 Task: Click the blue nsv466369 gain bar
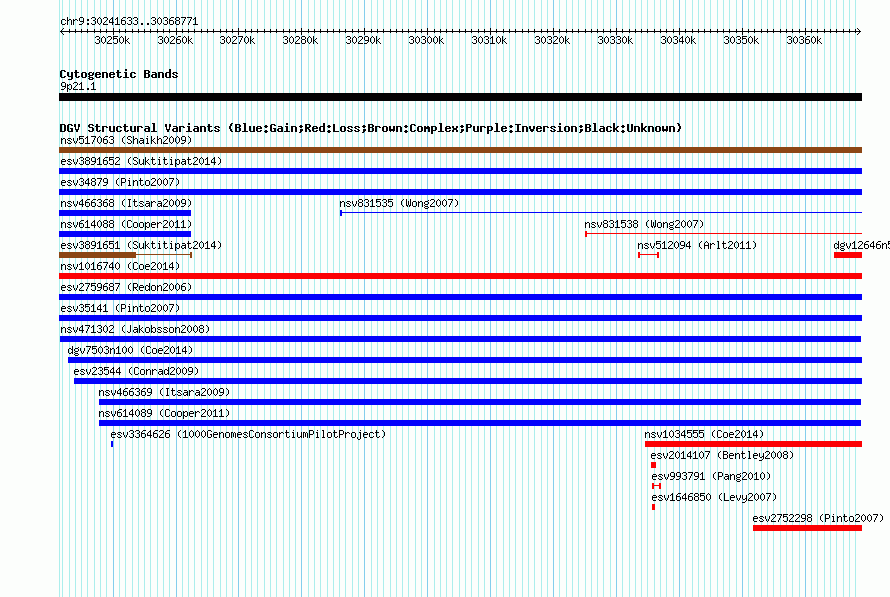tap(480, 402)
